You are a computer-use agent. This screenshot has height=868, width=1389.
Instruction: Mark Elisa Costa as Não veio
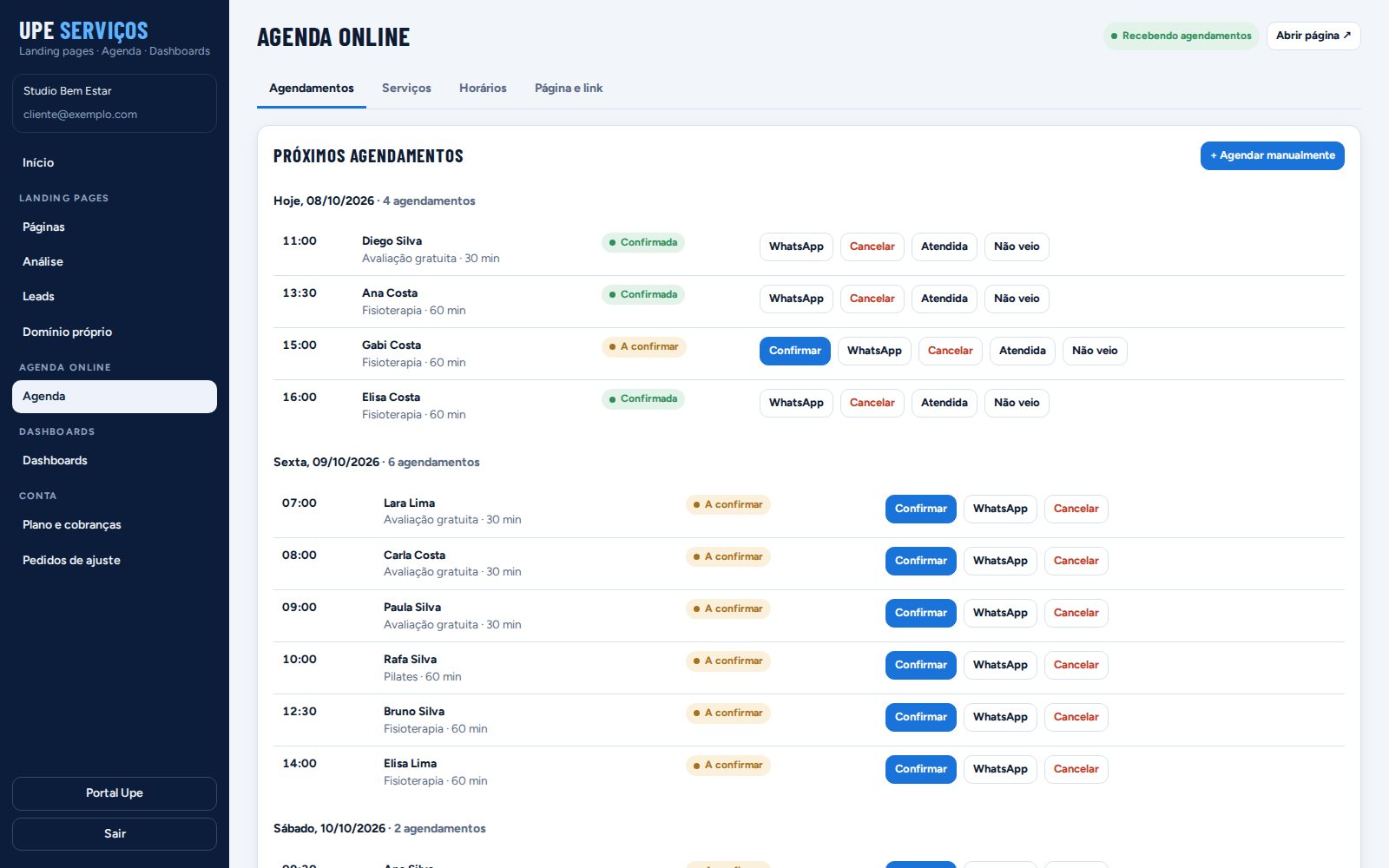(1017, 403)
